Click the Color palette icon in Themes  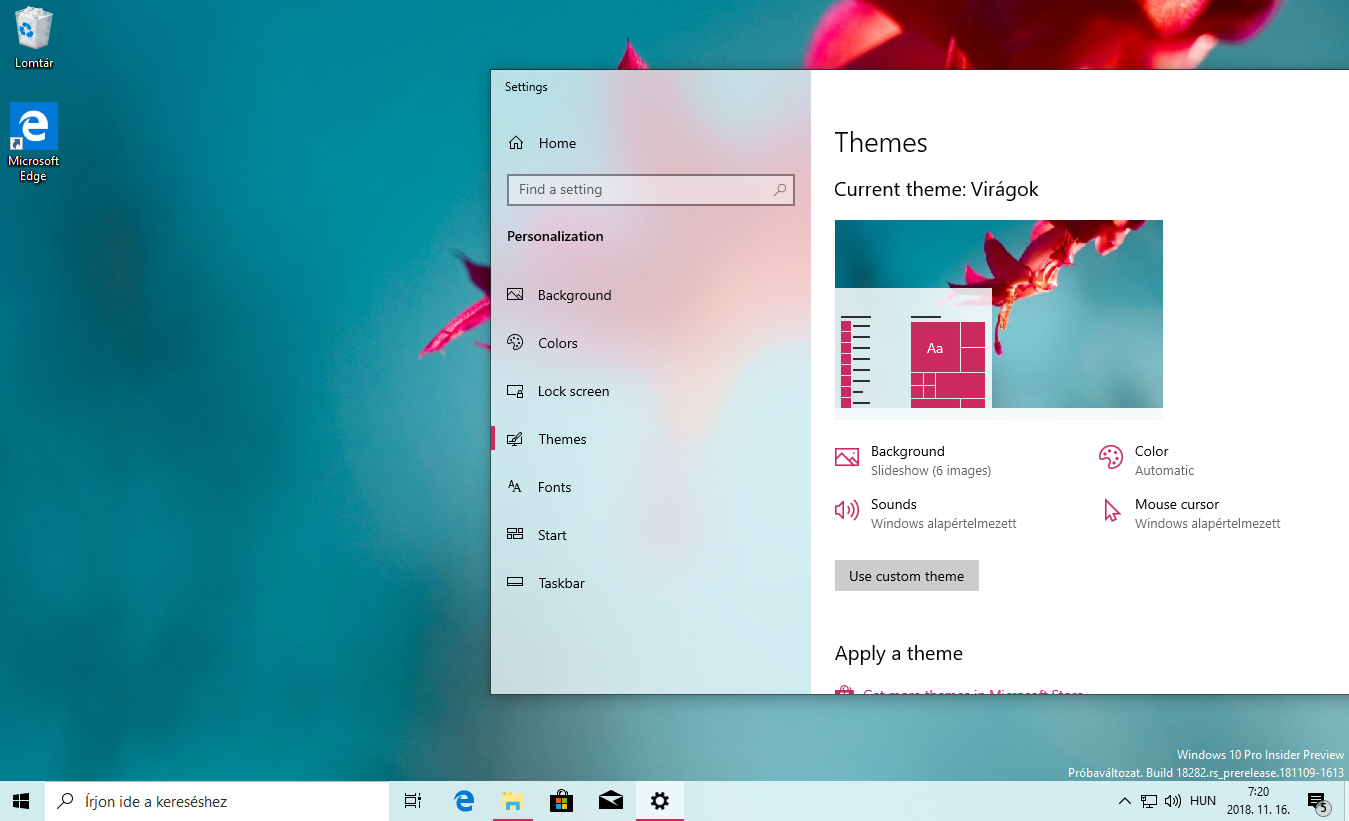(1110, 458)
